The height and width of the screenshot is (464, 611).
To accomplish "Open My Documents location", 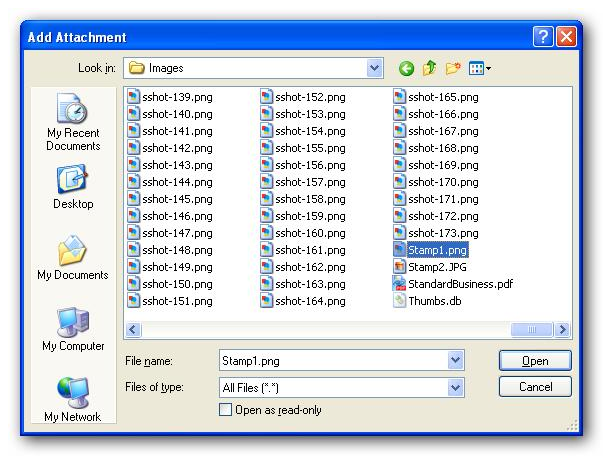I will (x=73, y=258).
